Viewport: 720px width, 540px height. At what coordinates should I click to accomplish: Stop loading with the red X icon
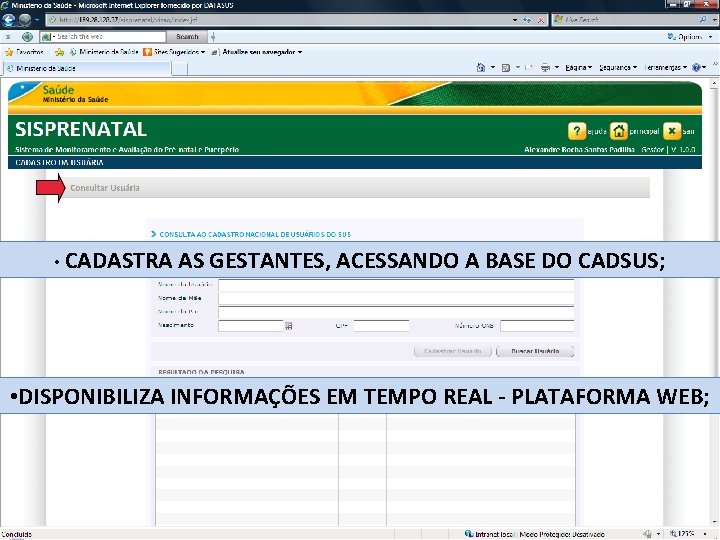point(541,20)
